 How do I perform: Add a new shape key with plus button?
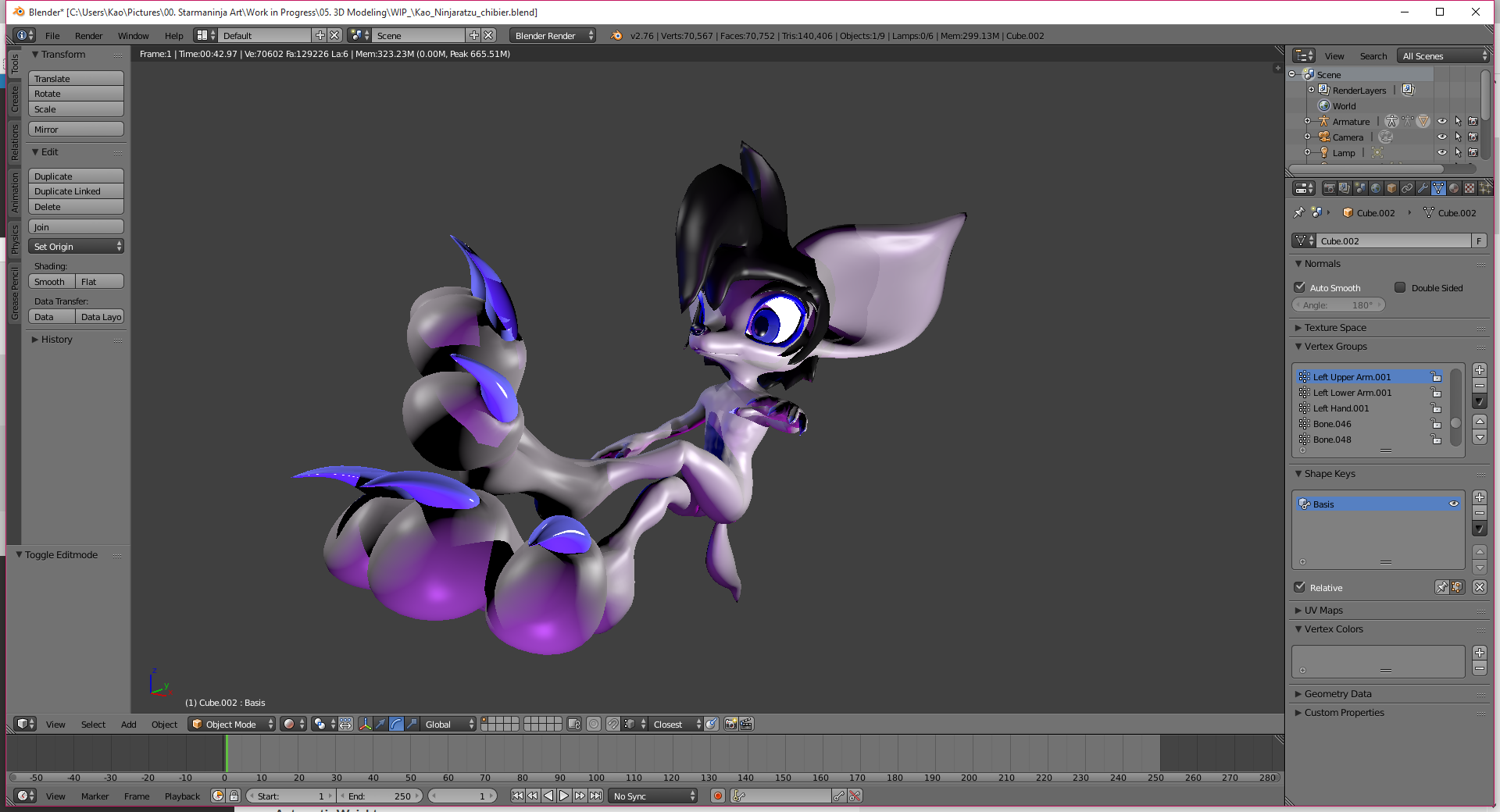pos(1479,497)
